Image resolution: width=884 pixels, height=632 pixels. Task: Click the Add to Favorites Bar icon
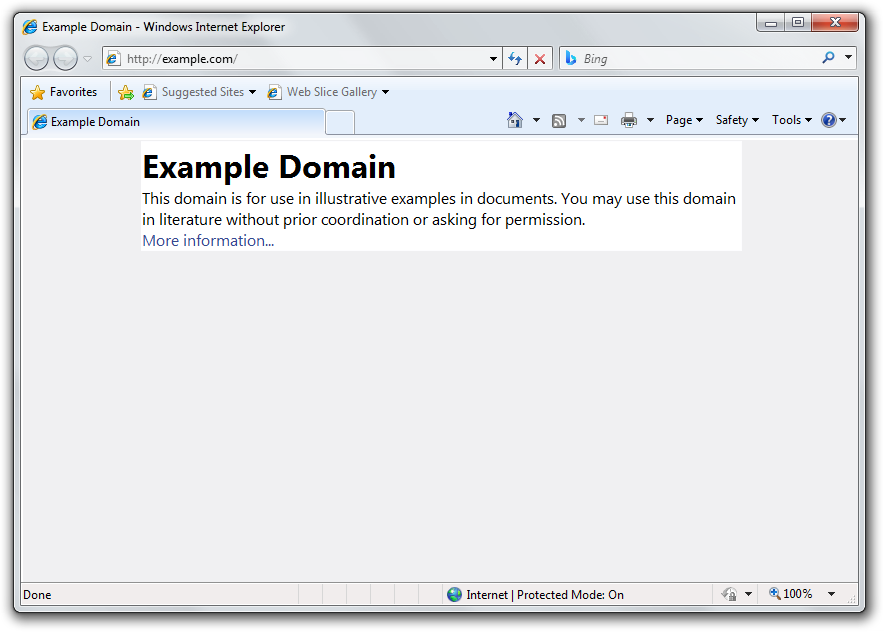pos(126,92)
